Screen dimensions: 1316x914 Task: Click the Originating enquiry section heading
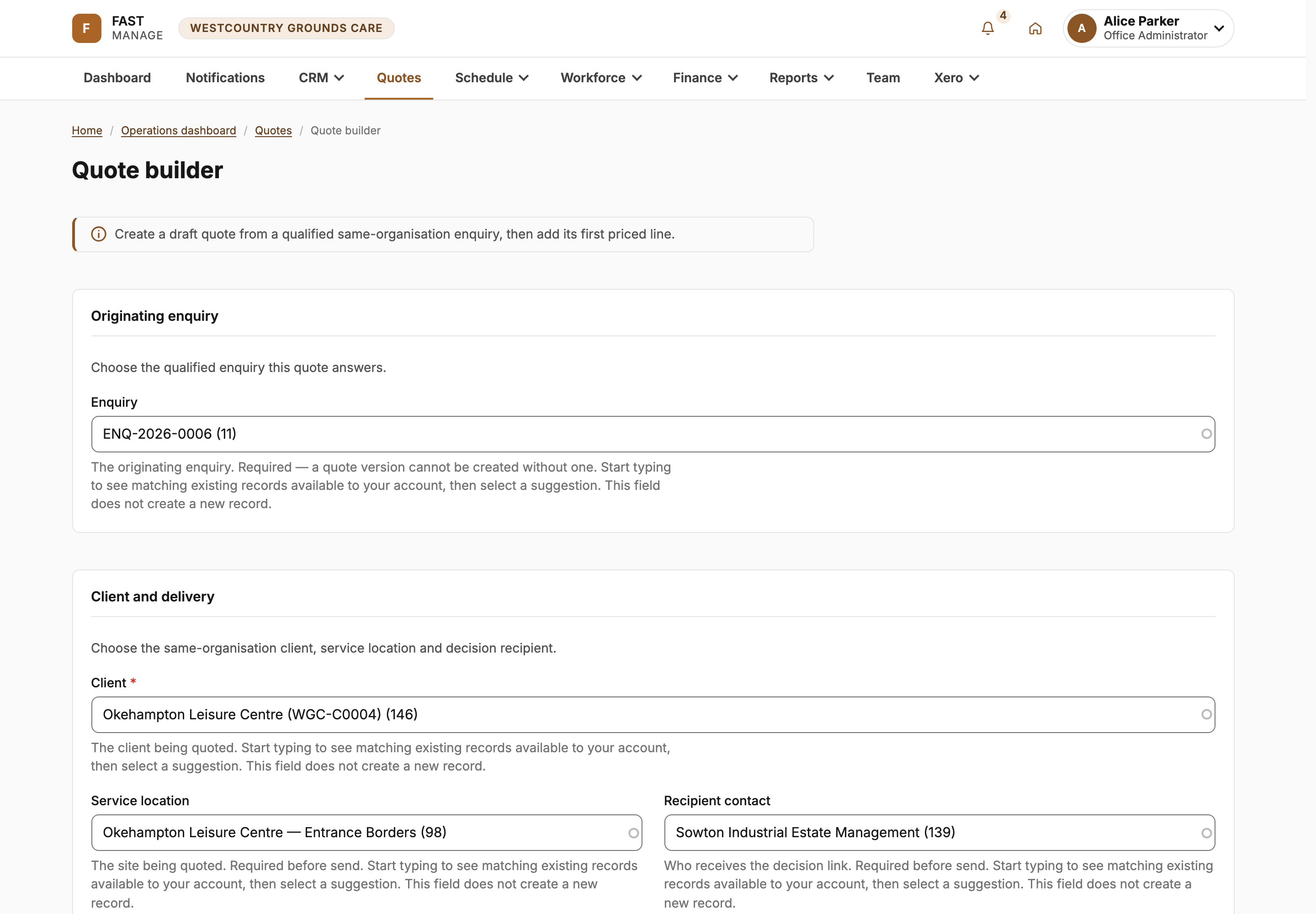[154, 316]
